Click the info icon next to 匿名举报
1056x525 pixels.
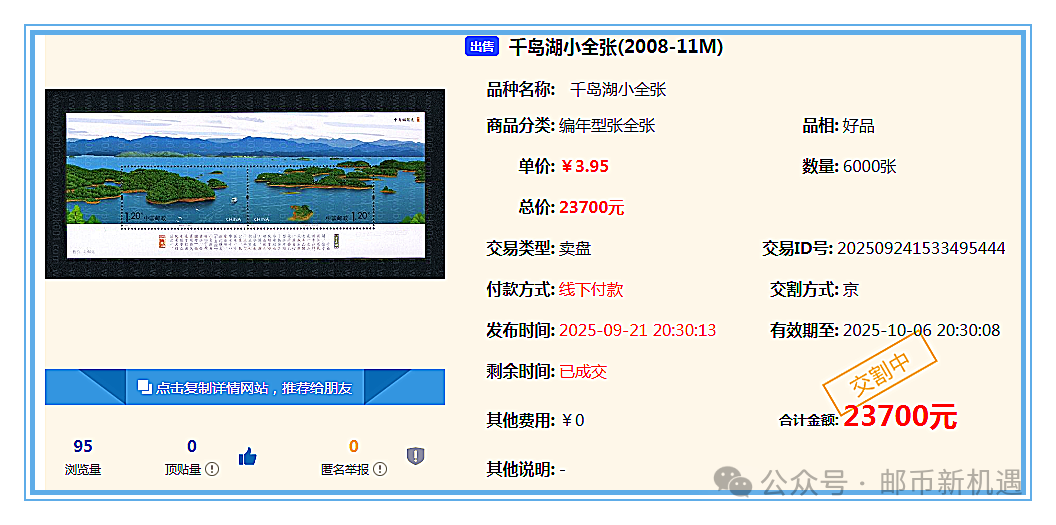(x=380, y=469)
